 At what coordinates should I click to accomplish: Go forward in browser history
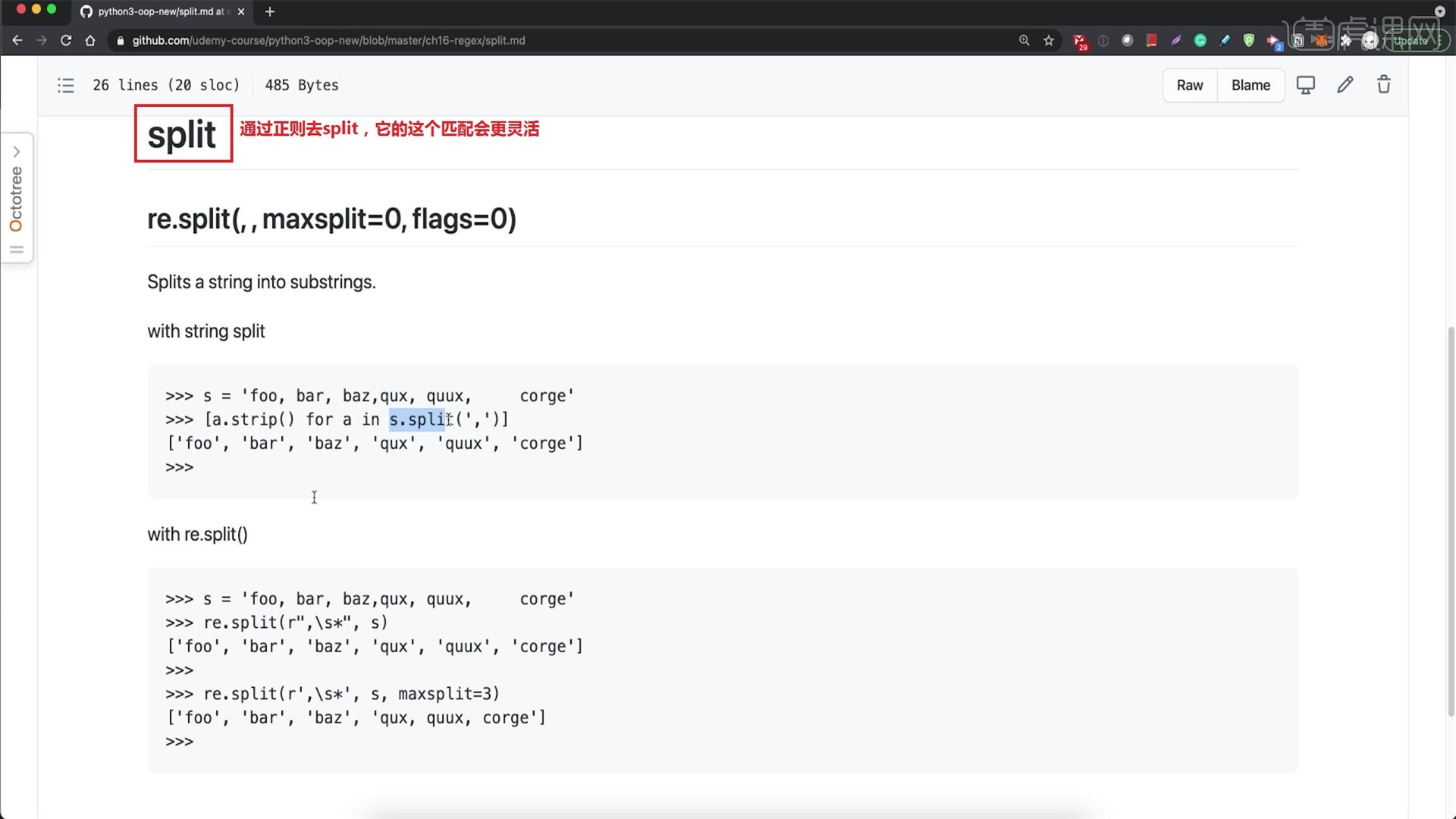coord(42,40)
